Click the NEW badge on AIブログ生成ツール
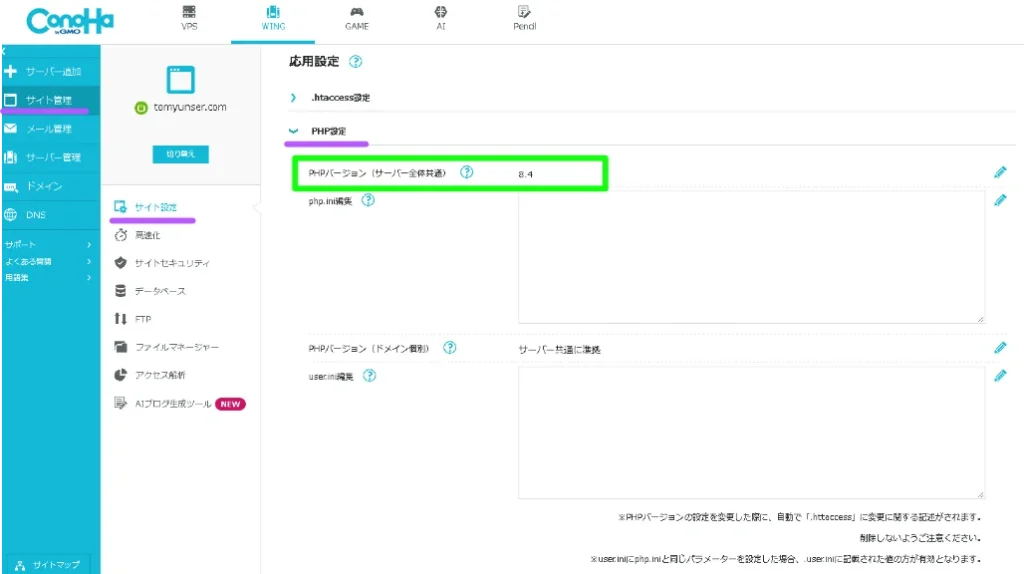This screenshot has width=1024, height=574. (230, 404)
